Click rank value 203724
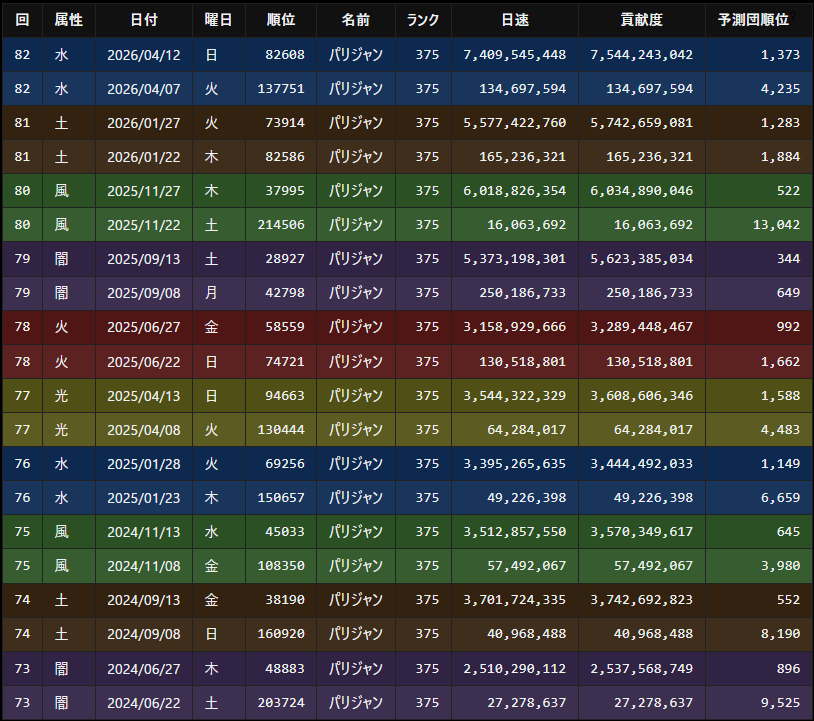 click(x=281, y=703)
